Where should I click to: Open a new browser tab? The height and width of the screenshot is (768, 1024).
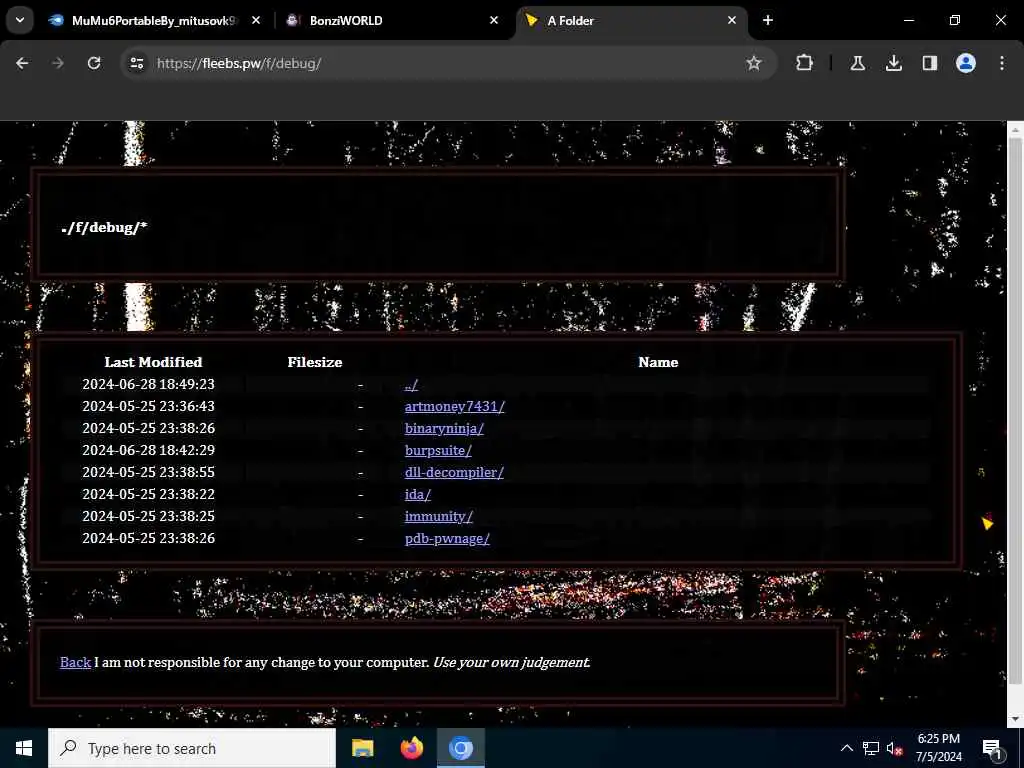point(768,20)
